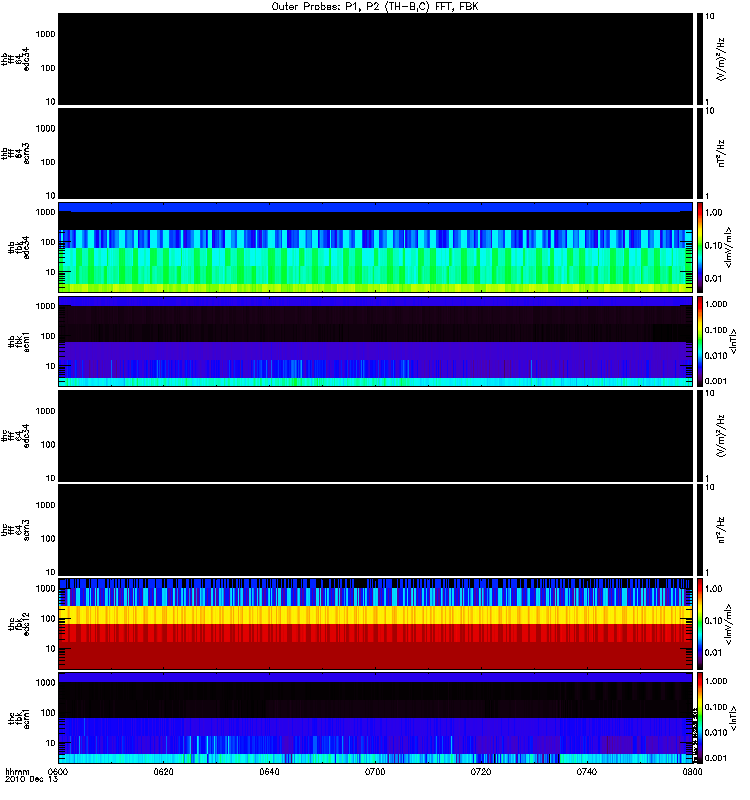Click the black color bar of thc fff scm3
The height and width of the screenshot is (800, 750).
click(700, 530)
